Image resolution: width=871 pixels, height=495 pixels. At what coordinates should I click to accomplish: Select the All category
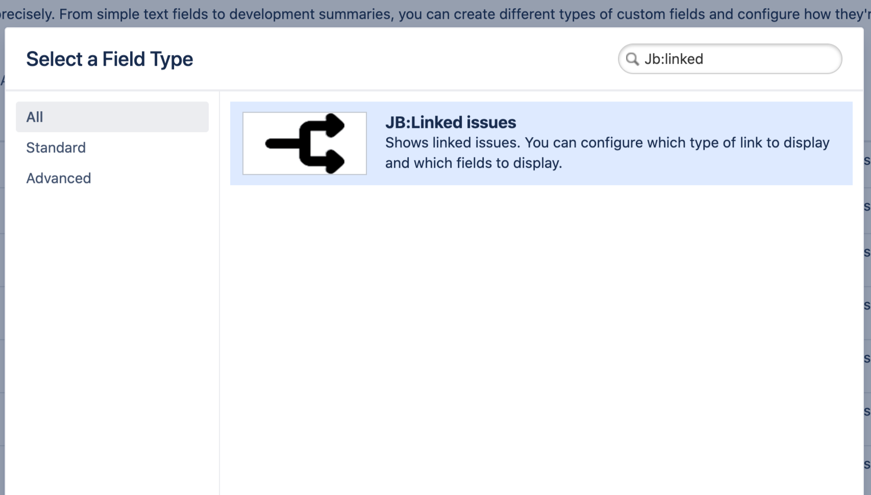pyautogui.click(x=112, y=117)
